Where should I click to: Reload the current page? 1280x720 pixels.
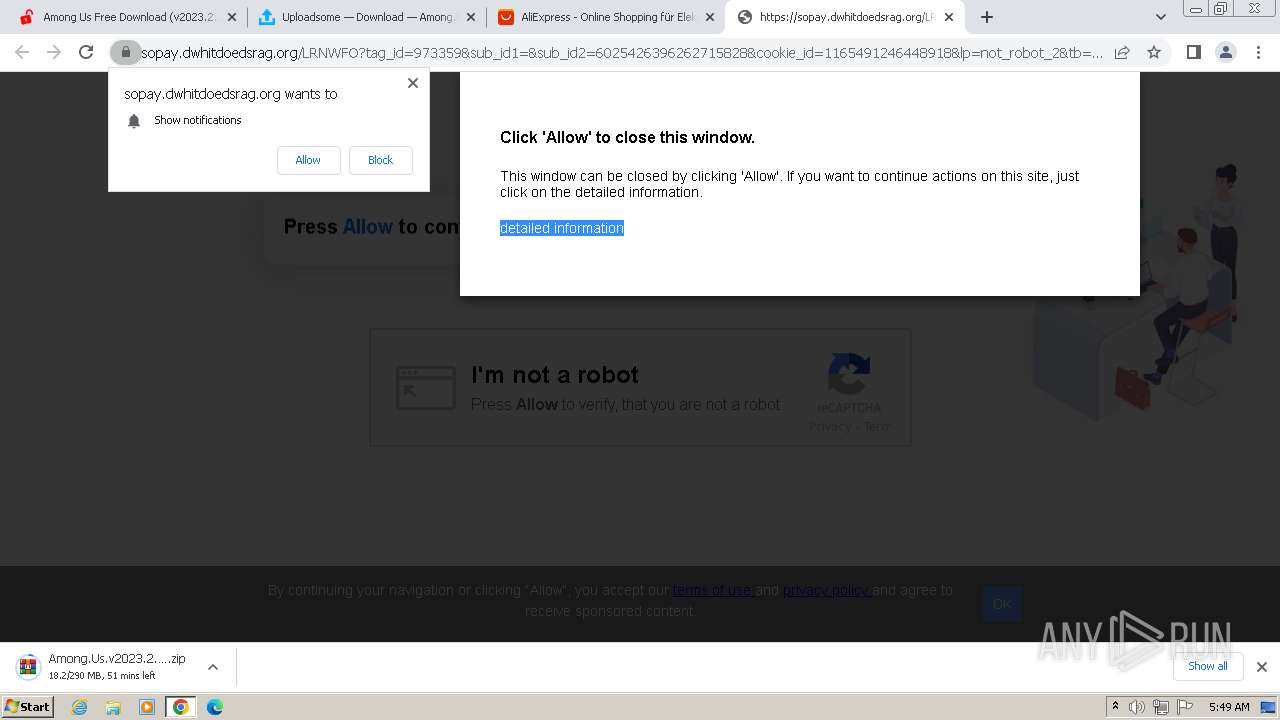(86, 52)
